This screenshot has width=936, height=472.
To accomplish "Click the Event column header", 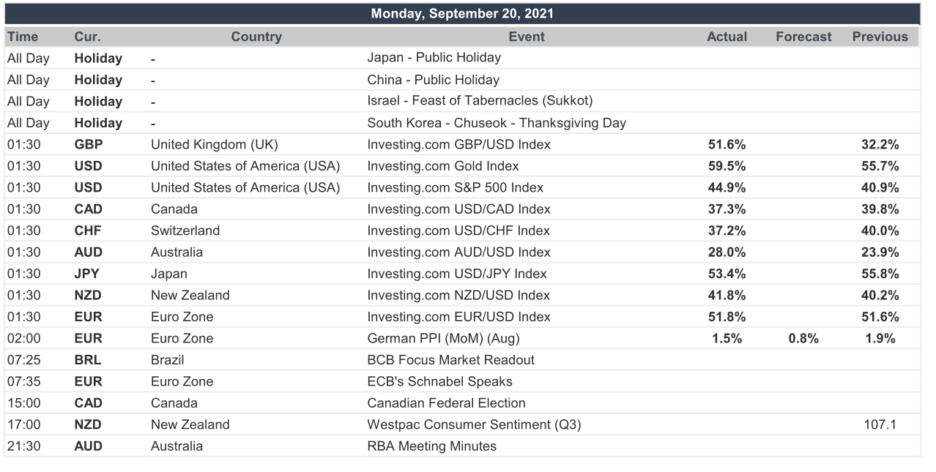I will 526,36.
